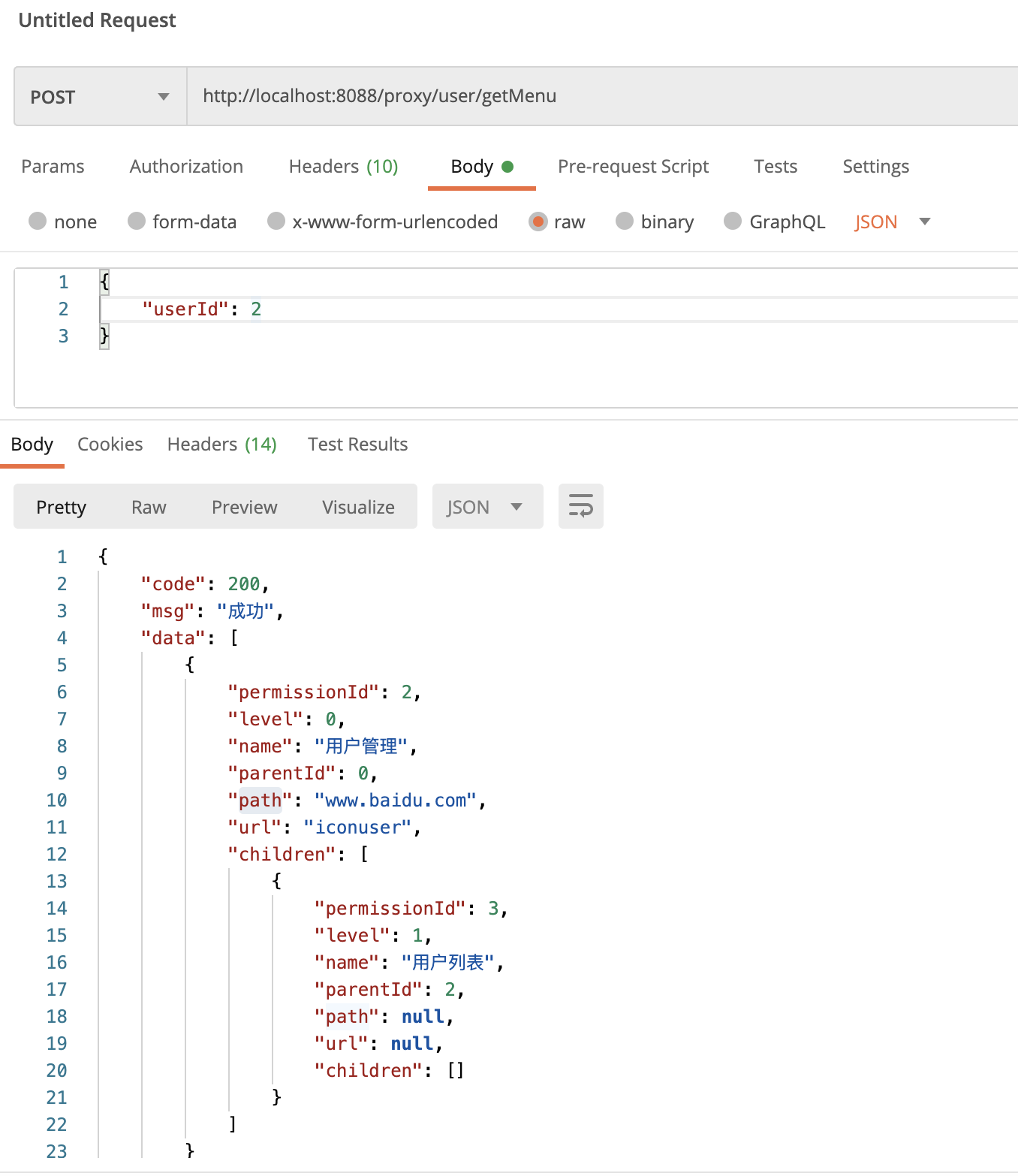The height and width of the screenshot is (1176, 1018).
Task: Click response line number 23
Action: [56, 1151]
